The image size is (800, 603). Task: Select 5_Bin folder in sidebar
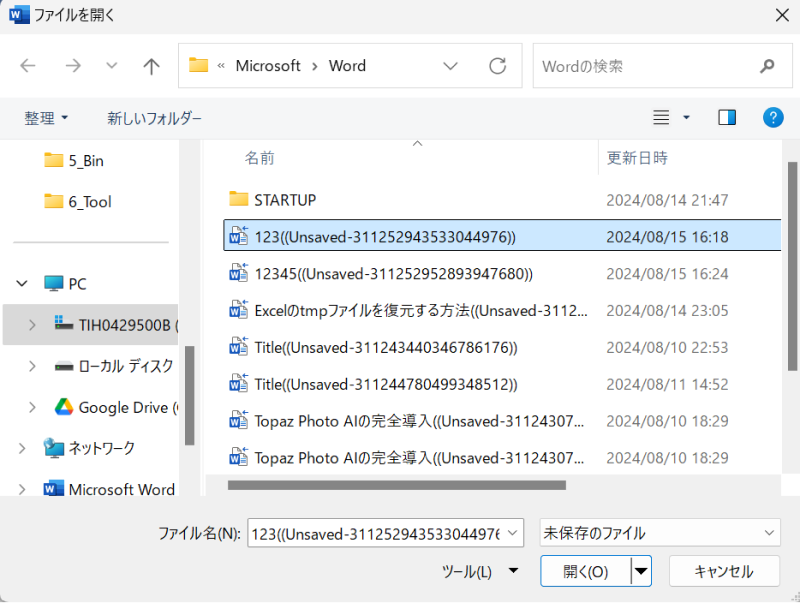click(74, 161)
